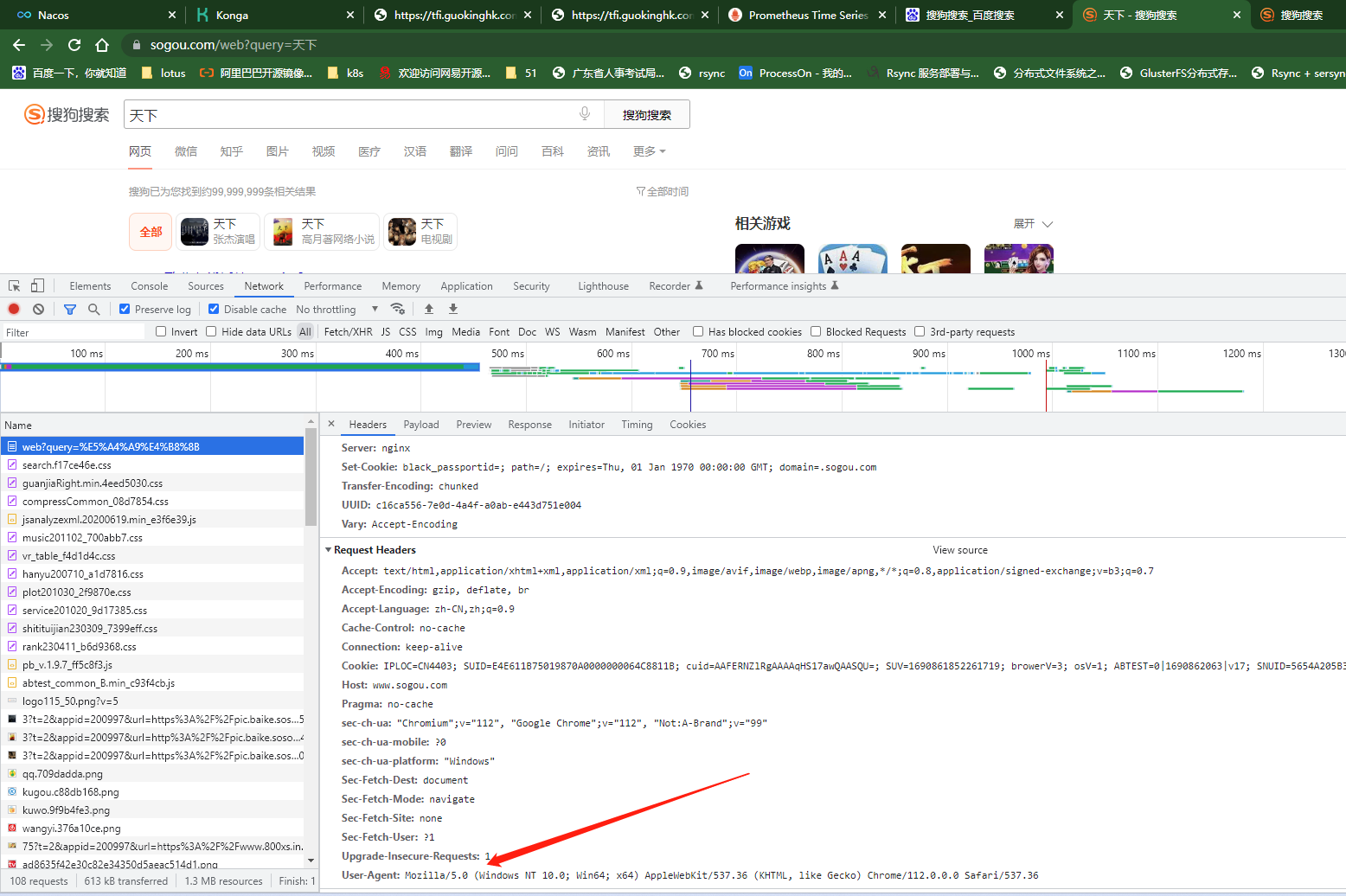Select the search.f17ce46e.css request

coord(152,465)
